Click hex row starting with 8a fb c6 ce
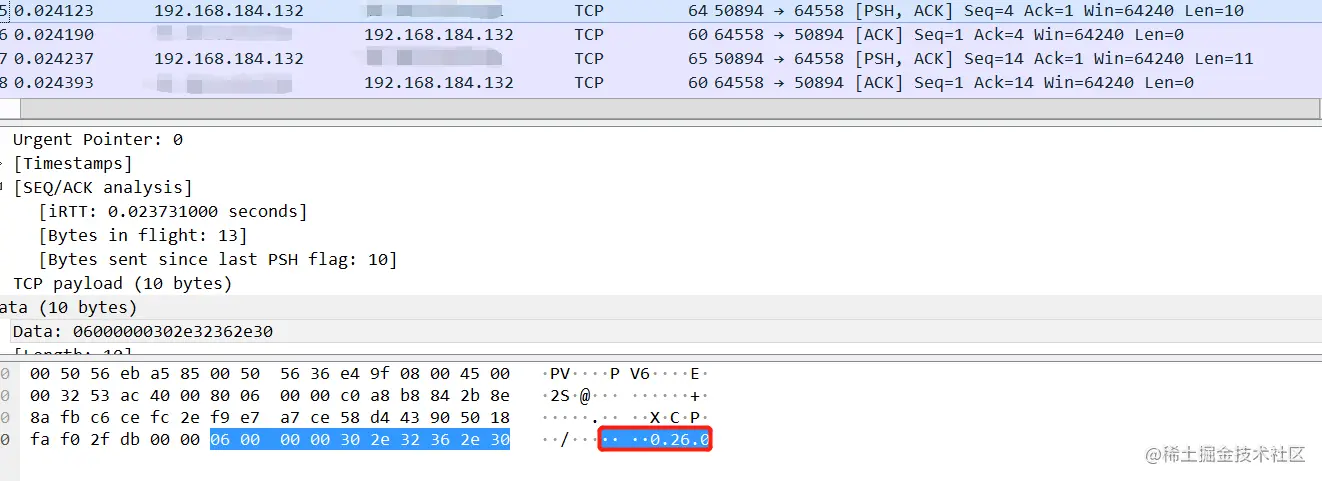 pos(270,418)
